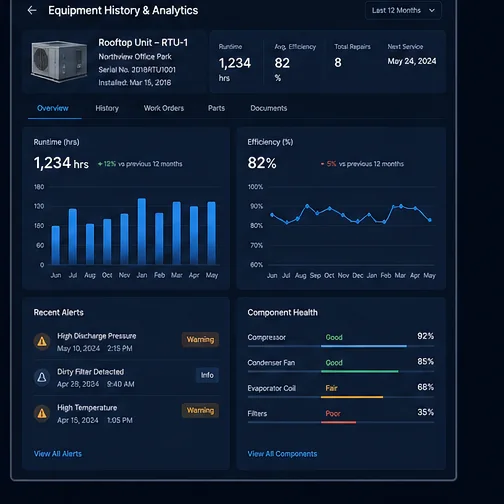Click the High Temperature warning icon
This screenshot has height=504, width=504.
pyautogui.click(x=42, y=413)
